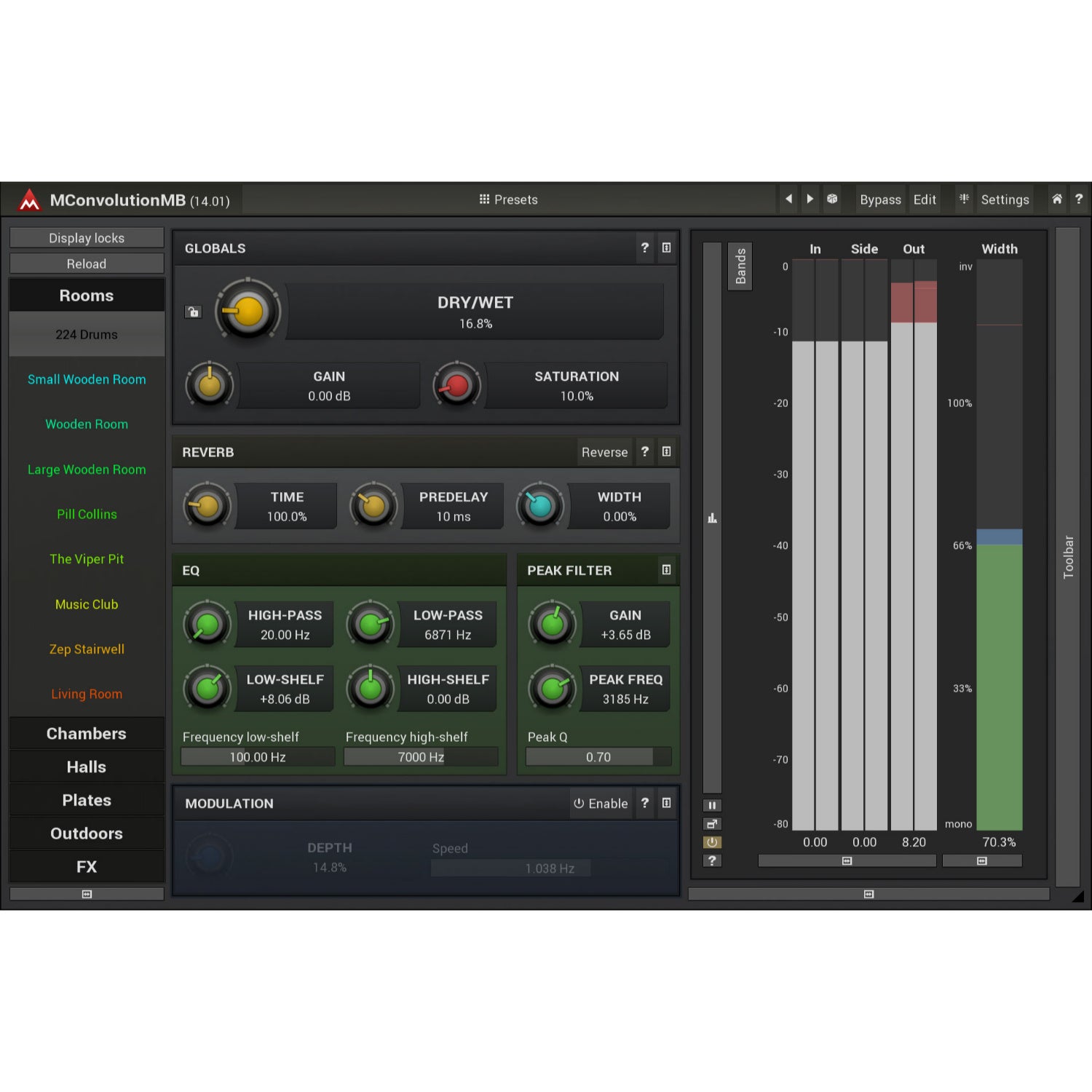Select the Small Wooden Room preset
The image size is (1092, 1092).
pos(87,379)
